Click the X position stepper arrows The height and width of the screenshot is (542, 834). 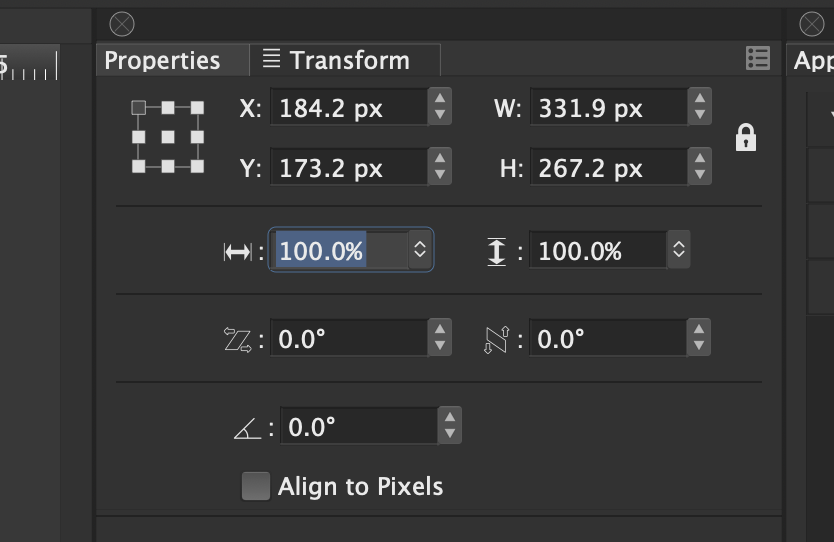pyautogui.click(x=439, y=107)
